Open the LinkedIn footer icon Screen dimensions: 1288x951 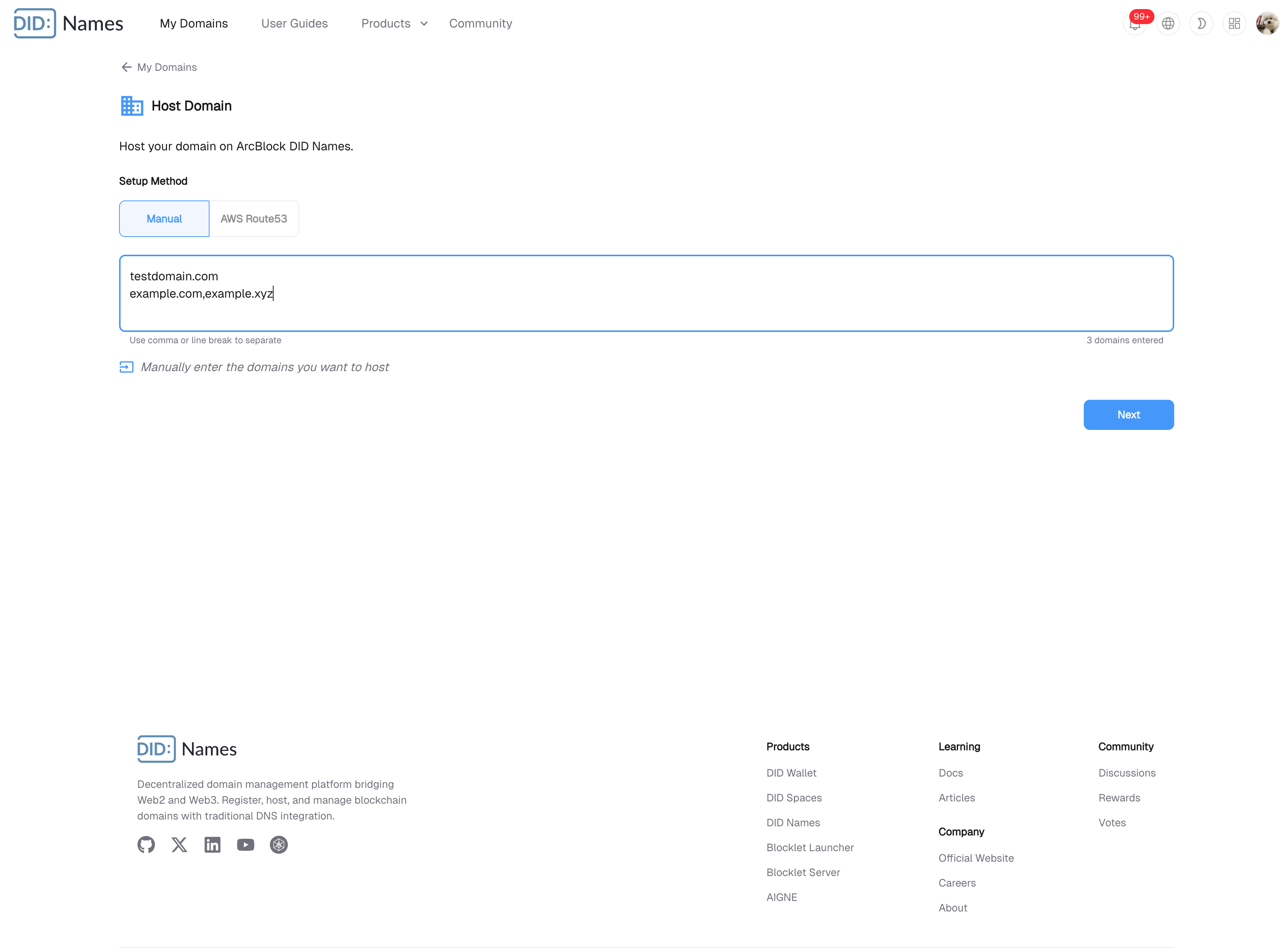point(213,844)
